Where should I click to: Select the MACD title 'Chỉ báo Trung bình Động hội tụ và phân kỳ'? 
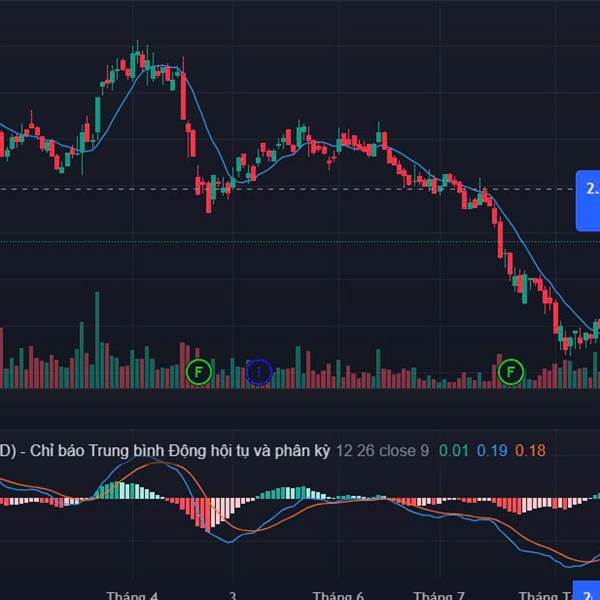coord(180,451)
